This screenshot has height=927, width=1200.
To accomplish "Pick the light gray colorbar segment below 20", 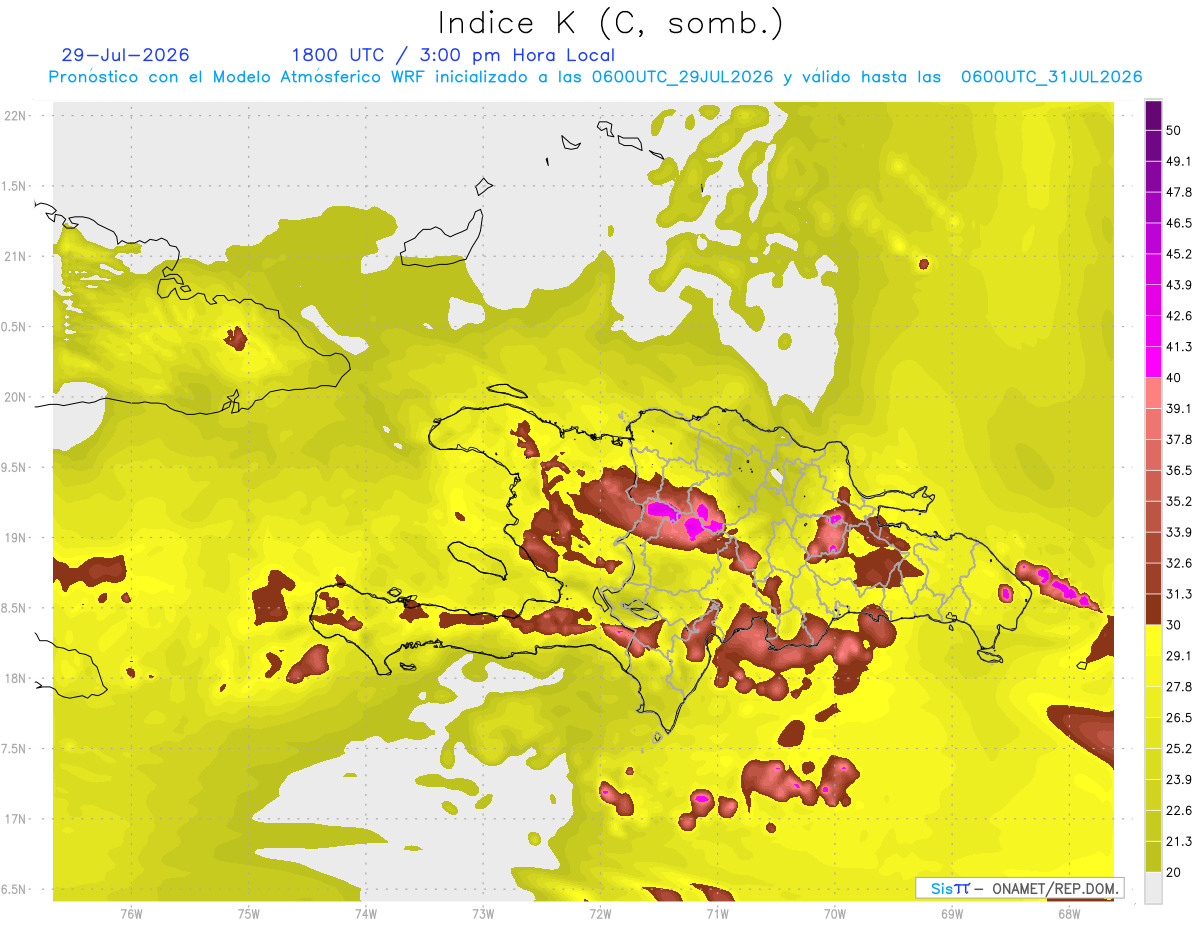I will click(x=1153, y=887).
